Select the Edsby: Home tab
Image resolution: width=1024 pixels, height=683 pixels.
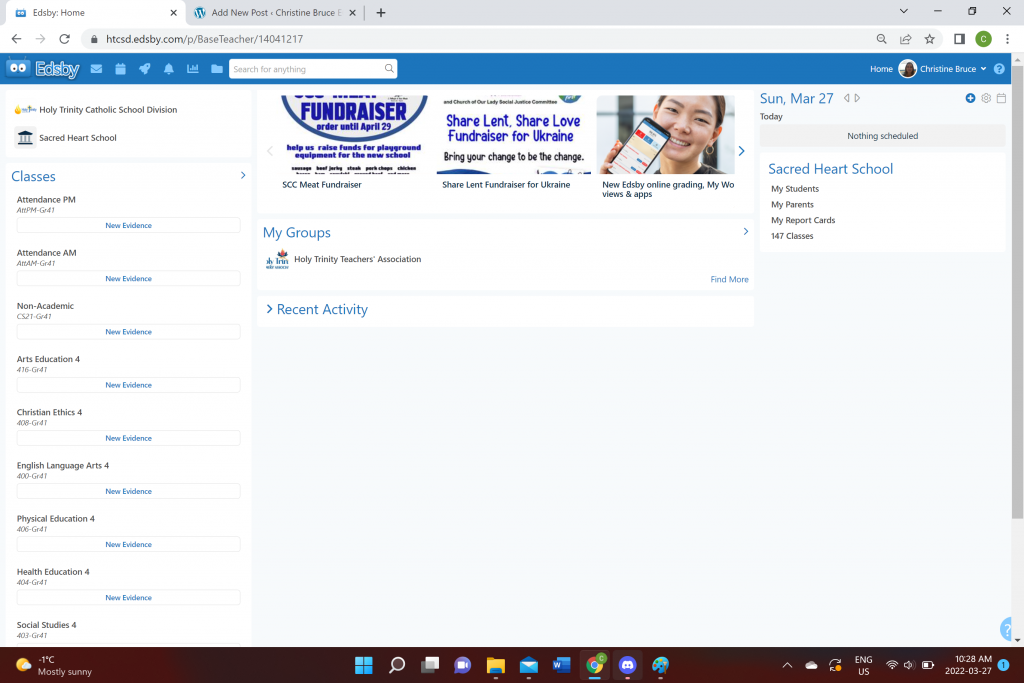[95, 12]
